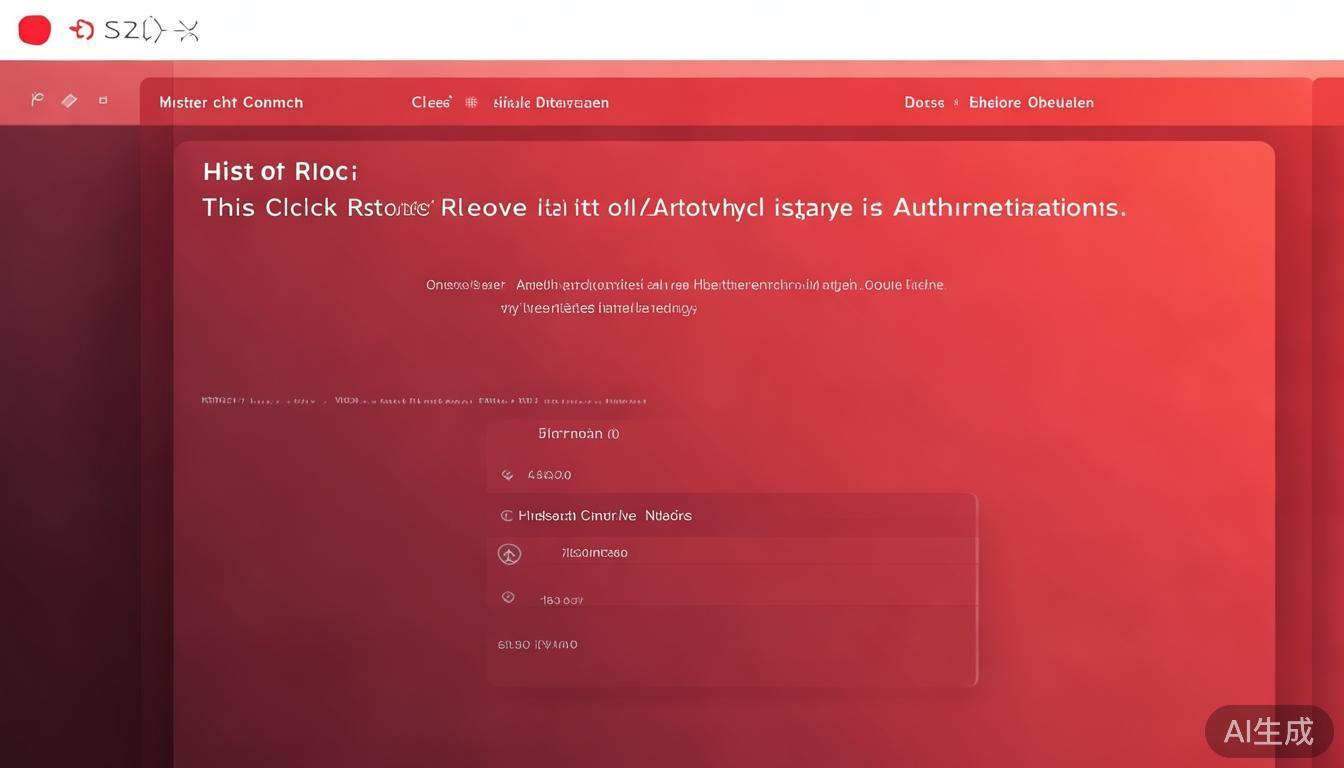Click the small square icon in the toolbar
This screenshot has width=1344, height=768.
[x=103, y=100]
